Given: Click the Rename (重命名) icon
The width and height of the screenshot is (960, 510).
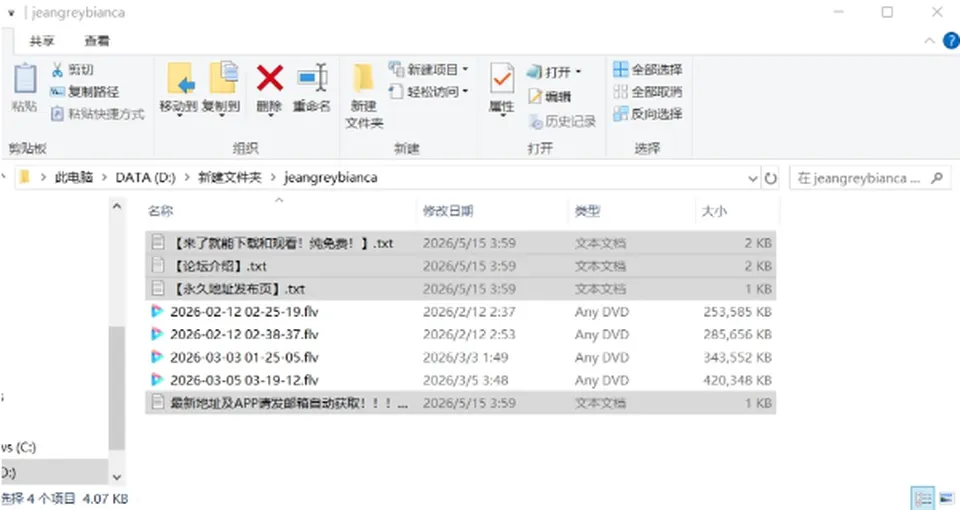Looking at the screenshot, I should (x=312, y=78).
